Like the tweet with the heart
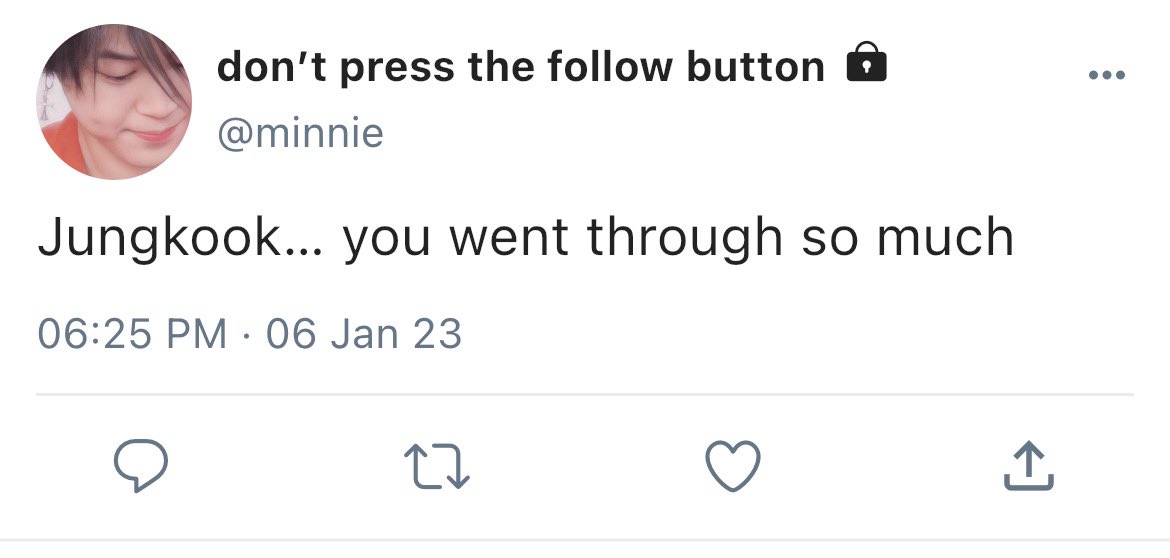The height and width of the screenshot is (558, 1170). click(x=733, y=467)
